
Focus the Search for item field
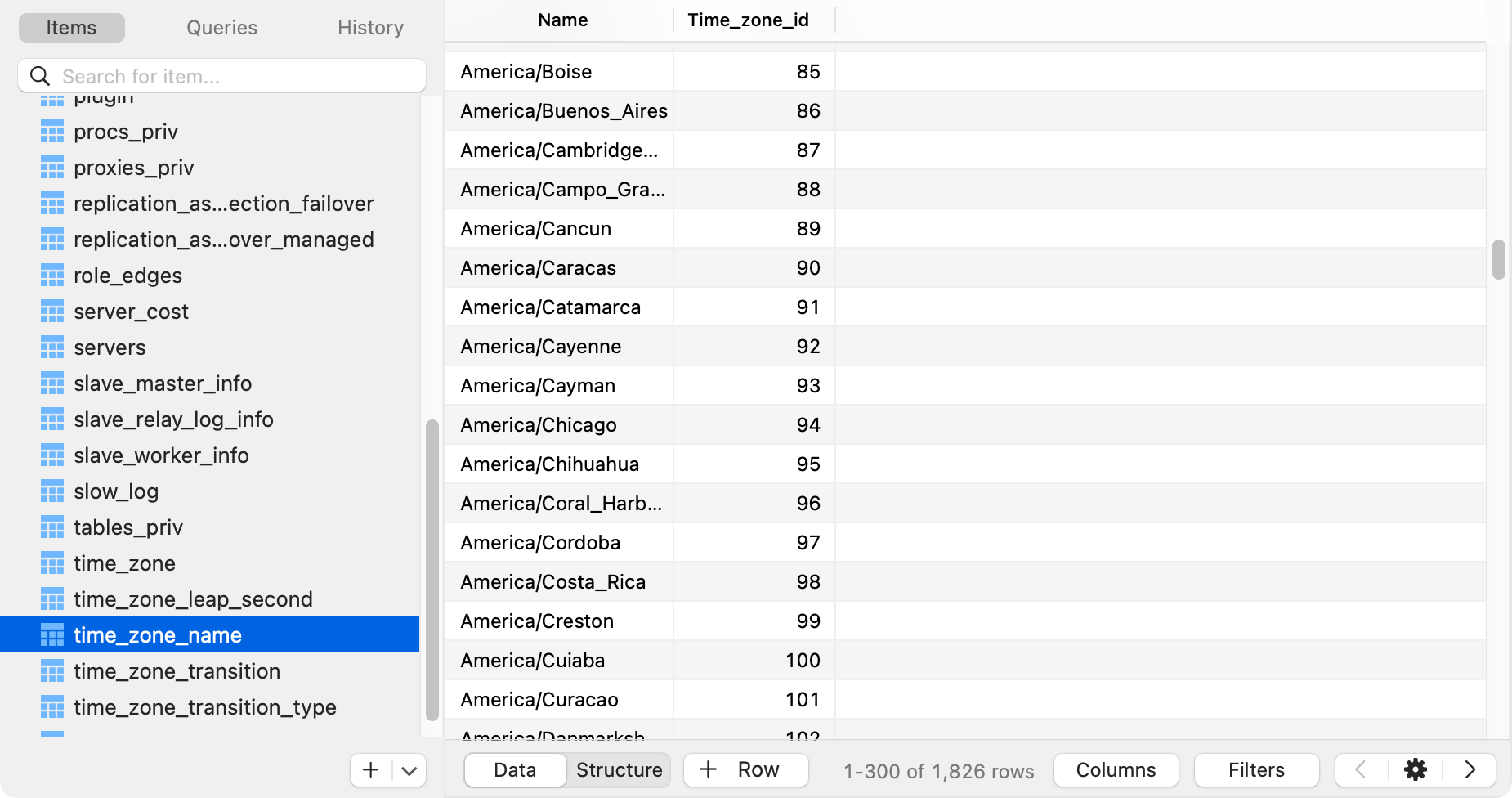(221, 76)
